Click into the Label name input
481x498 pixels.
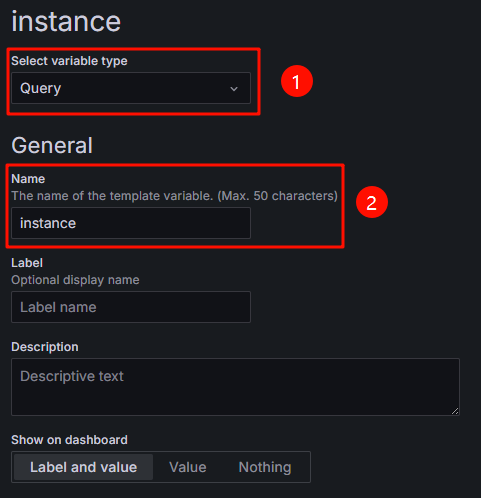131,307
